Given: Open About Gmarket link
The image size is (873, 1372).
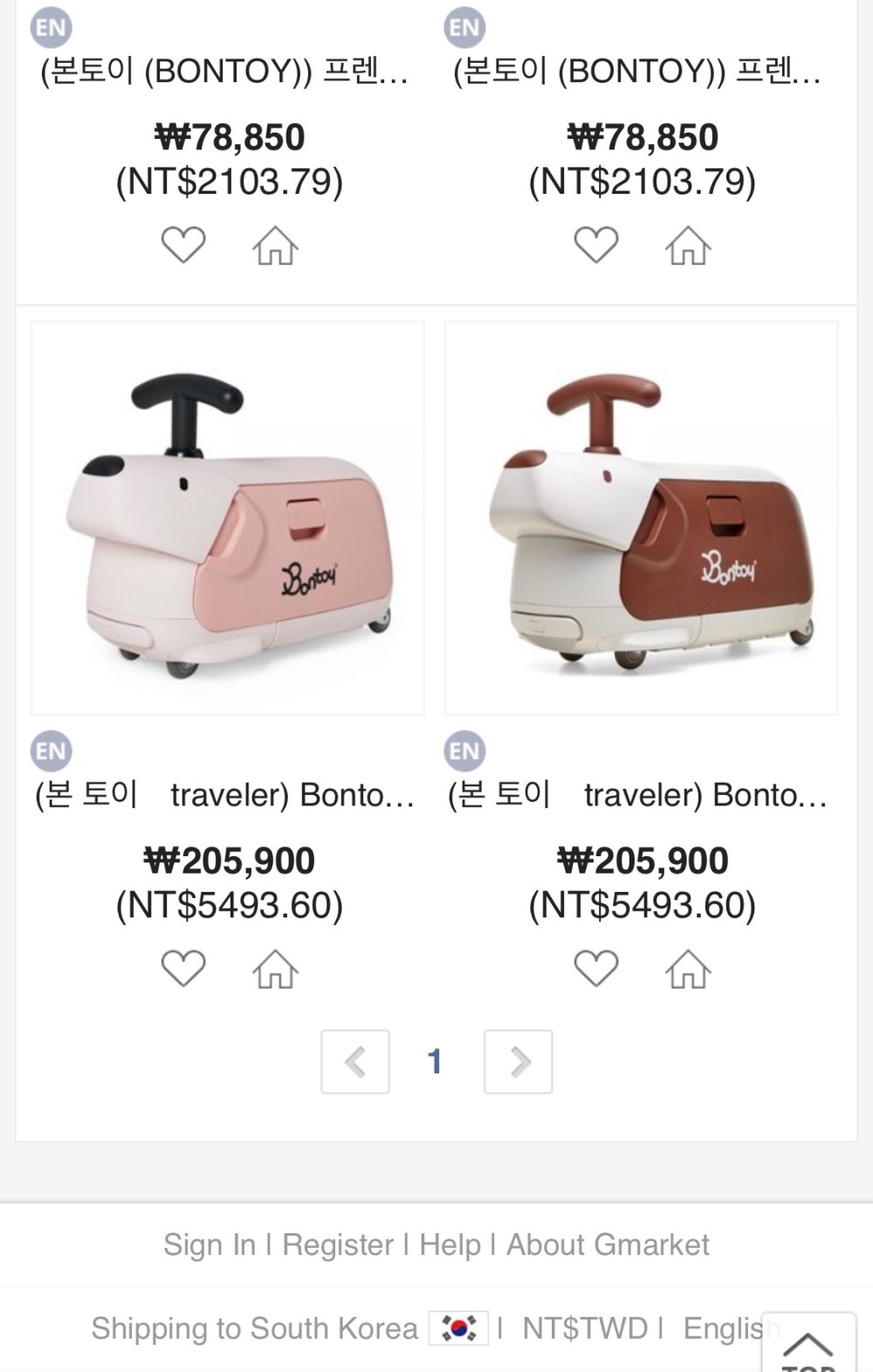Looking at the screenshot, I should (608, 1245).
